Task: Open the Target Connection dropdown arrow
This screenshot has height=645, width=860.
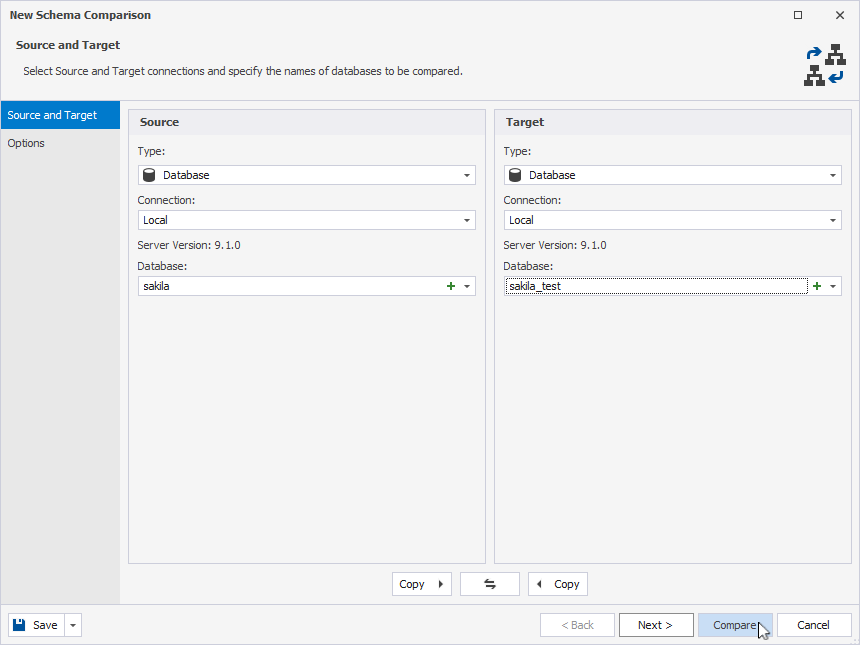Action: click(833, 220)
